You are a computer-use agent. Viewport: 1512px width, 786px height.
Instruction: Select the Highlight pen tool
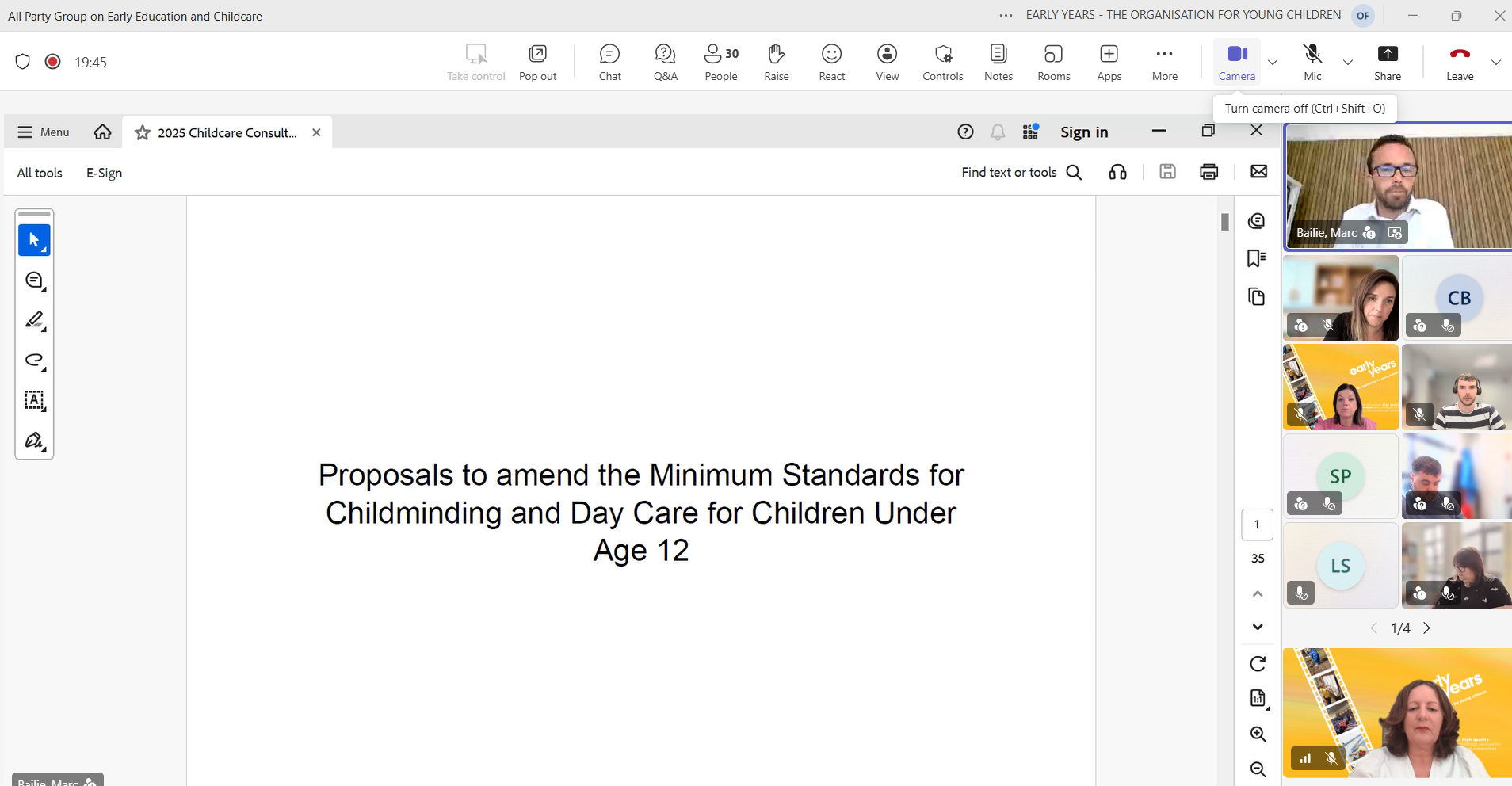pos(34,320)
